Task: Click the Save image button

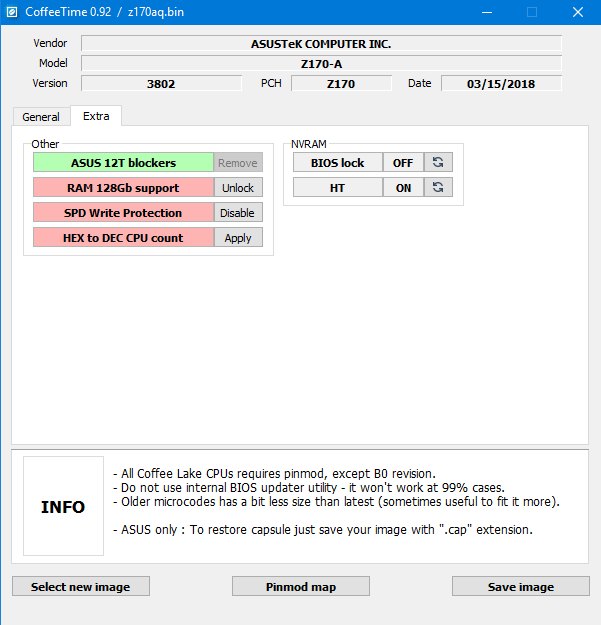Action: point(520,586)
